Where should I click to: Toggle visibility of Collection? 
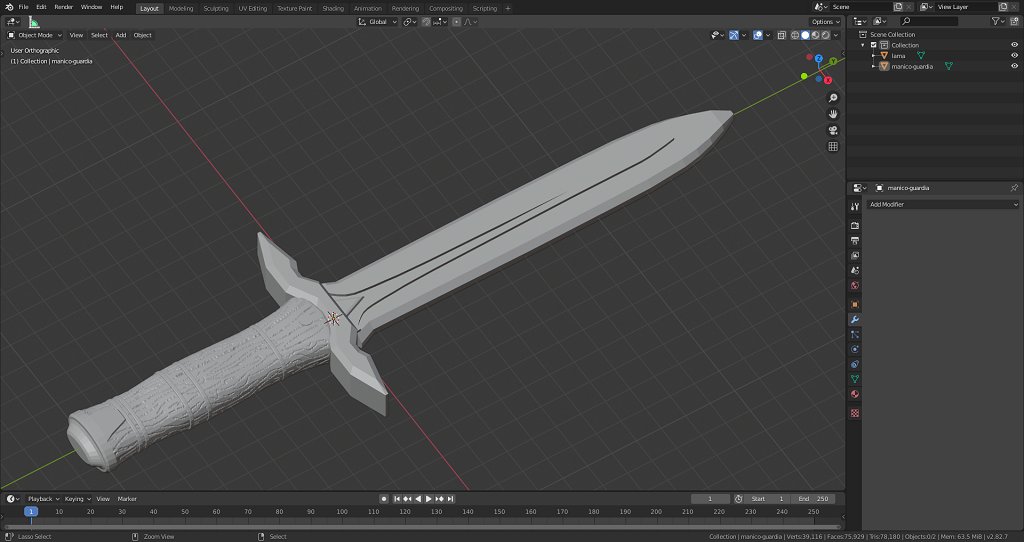(1015, 45)
